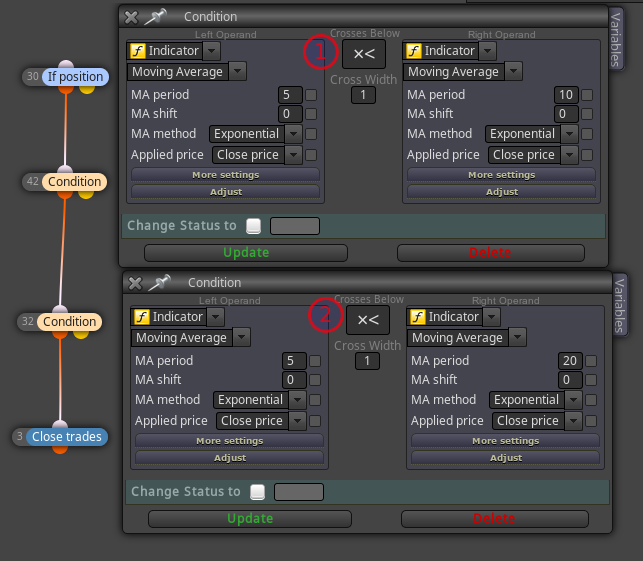Click yellow output dot of Condition 42
643x561 pixels.
pyautogui.click(x=86, y=194)
